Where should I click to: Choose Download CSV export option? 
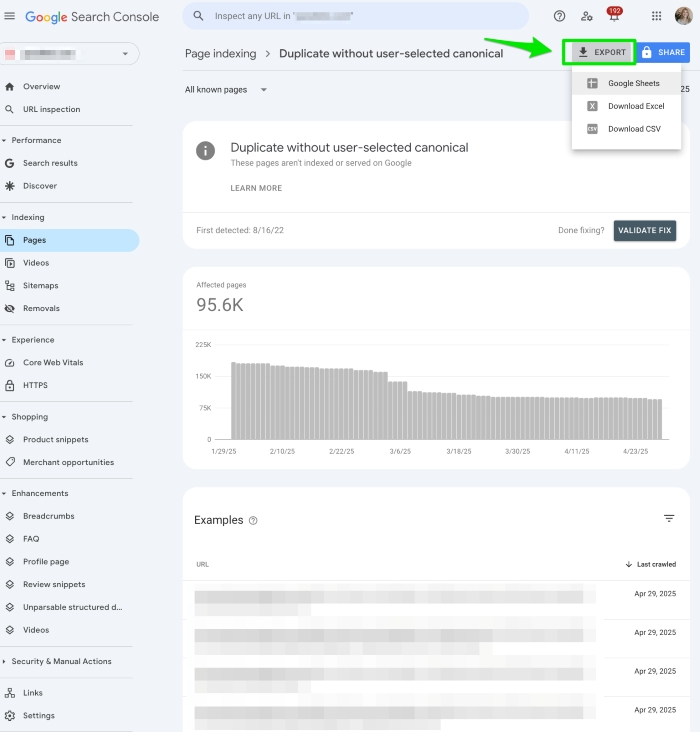coord(626,129)
